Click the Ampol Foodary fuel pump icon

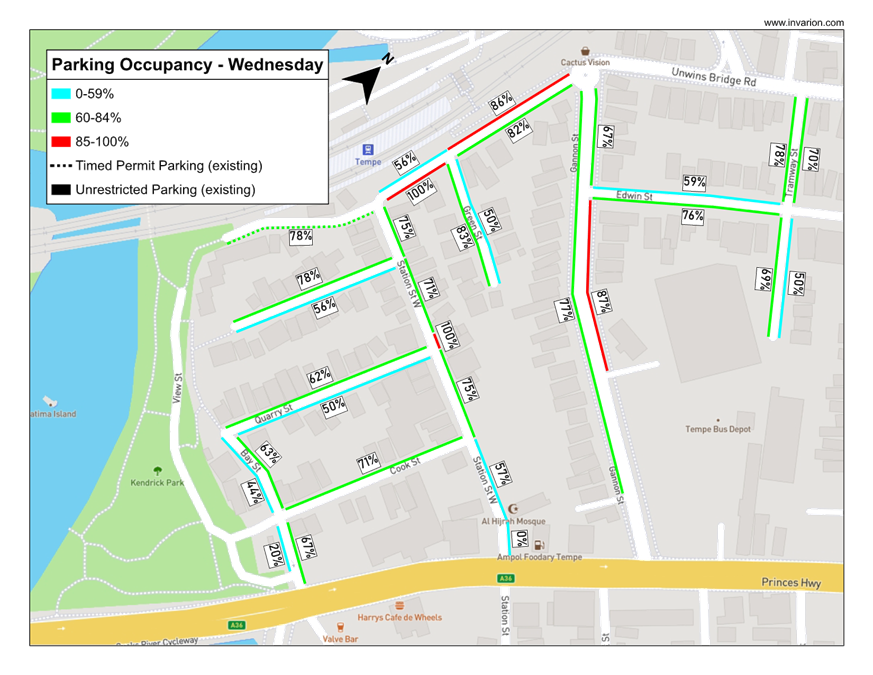coord(539,545)
